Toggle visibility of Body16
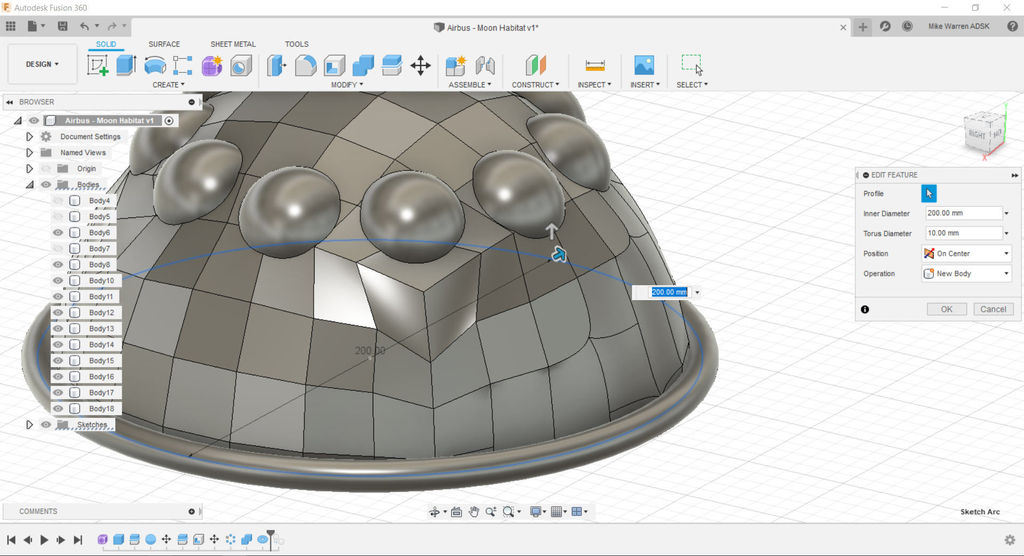This screenshot has width=1024, height=556. coord(58,376)
